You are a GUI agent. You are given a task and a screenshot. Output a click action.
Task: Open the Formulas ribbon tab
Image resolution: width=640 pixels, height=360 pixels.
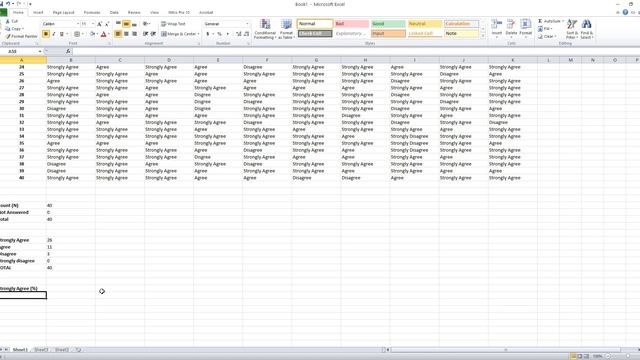[92, 13]
